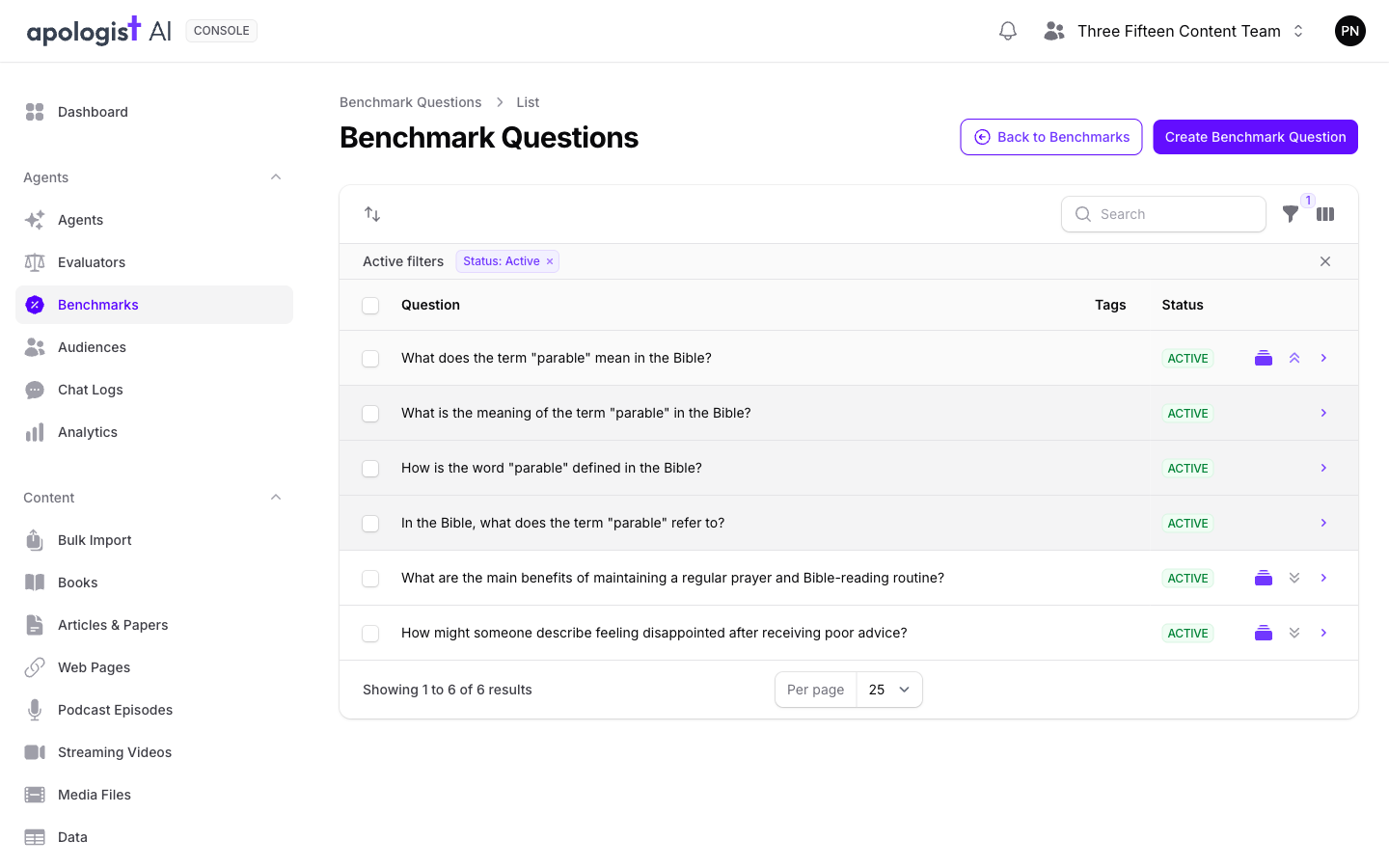Open 'How is the word "parable" defined' row chevron
1389x868 pixels.
coord(1323,468)
